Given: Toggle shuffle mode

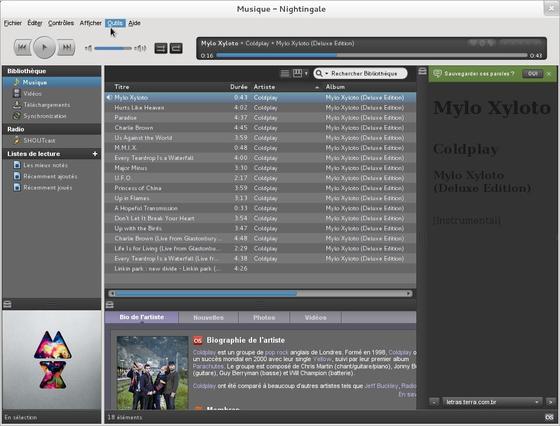Looking at the screenshot, I should [161, 48].
